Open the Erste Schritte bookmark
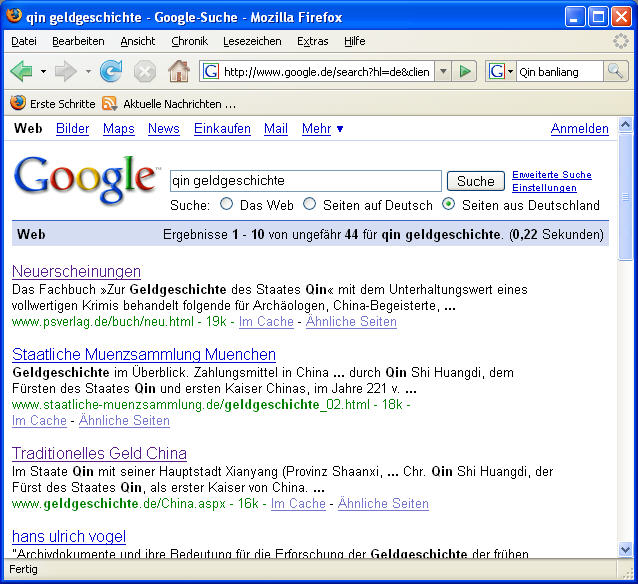638x584 pixels. click(x=52, y=104)
